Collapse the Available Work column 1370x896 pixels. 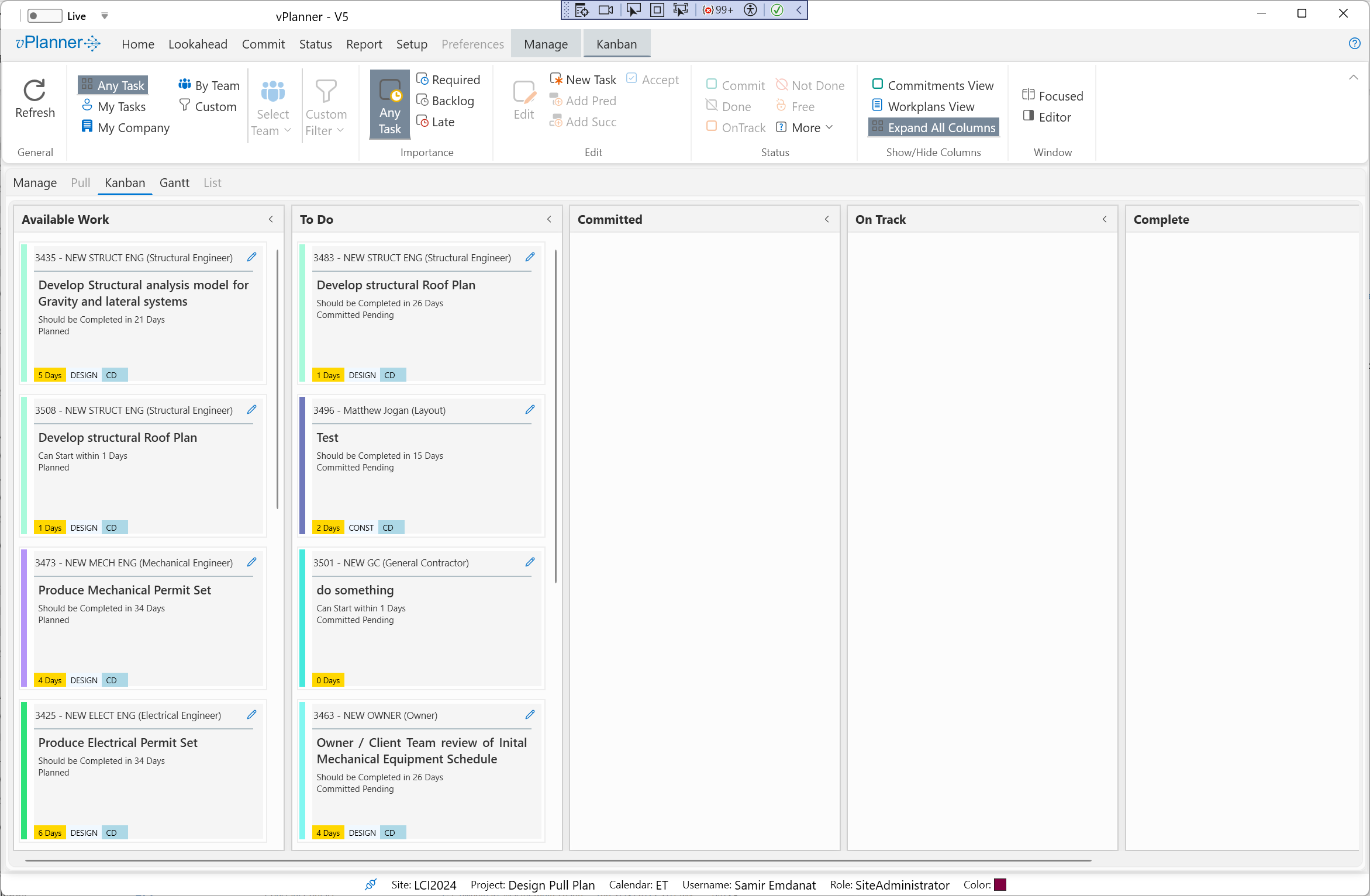click(271, 220)
